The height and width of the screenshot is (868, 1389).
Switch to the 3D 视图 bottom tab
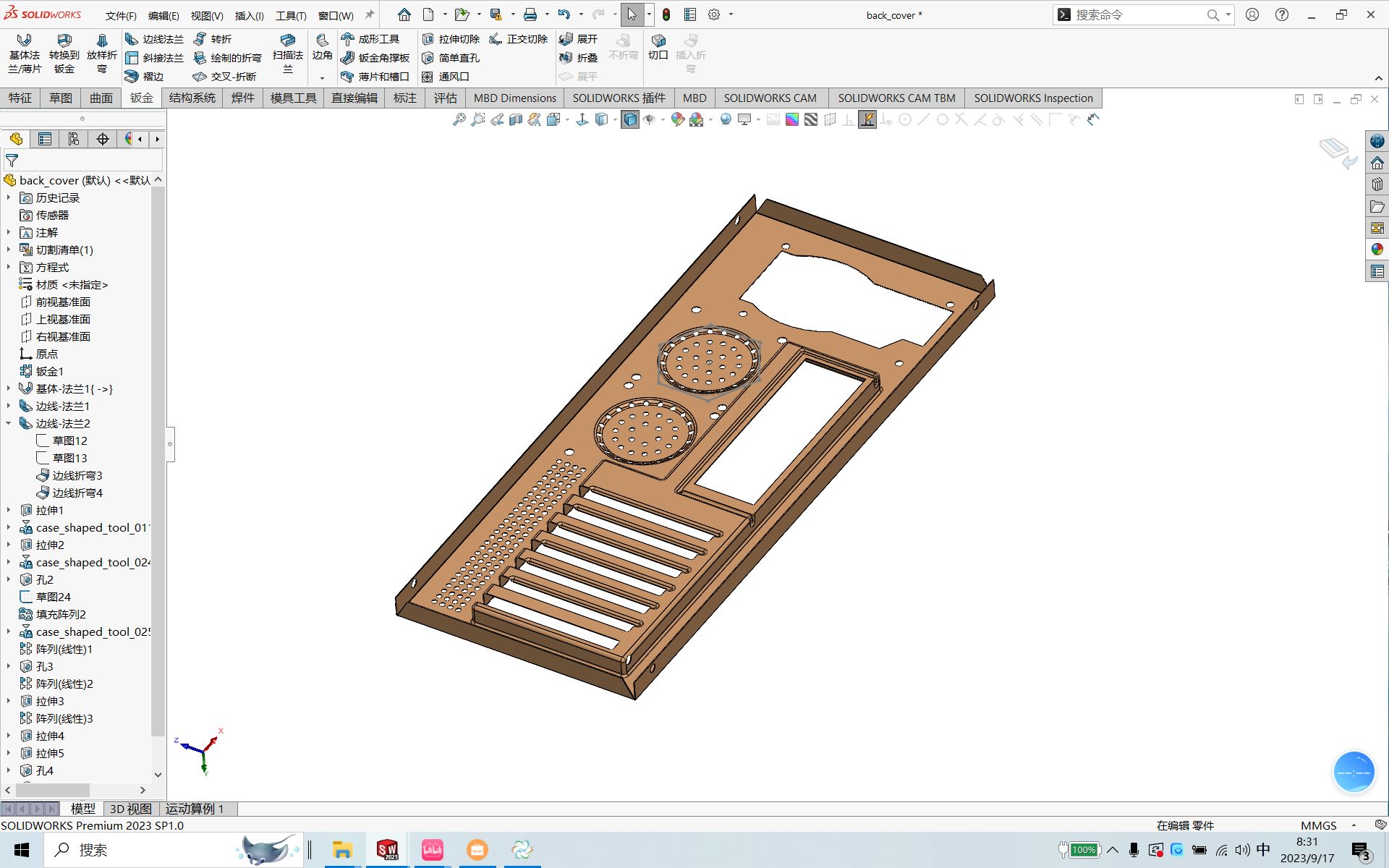tap(130, 809)
